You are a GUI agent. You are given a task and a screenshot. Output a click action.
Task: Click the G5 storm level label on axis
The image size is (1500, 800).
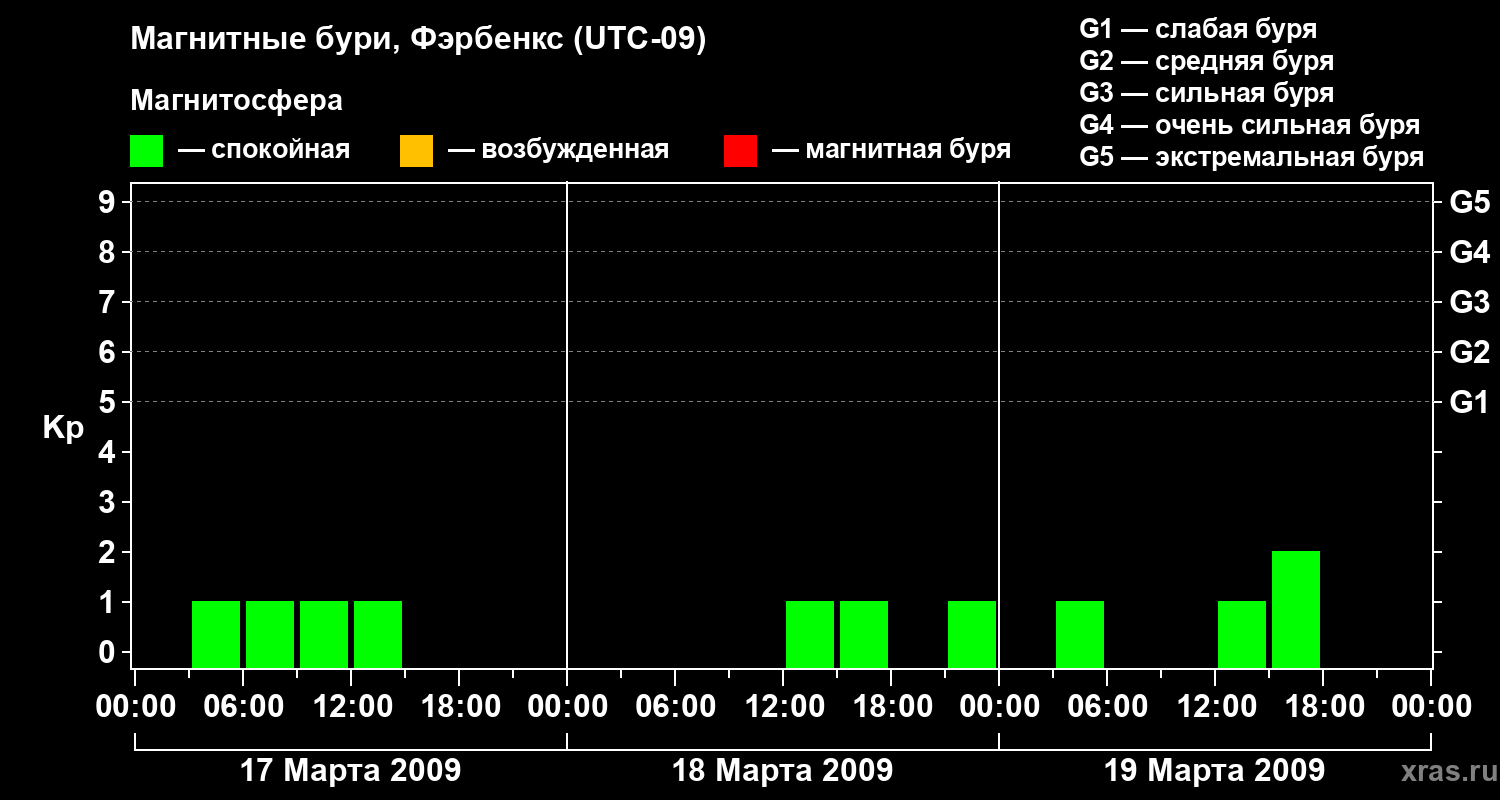click(x=1469, y=203)
